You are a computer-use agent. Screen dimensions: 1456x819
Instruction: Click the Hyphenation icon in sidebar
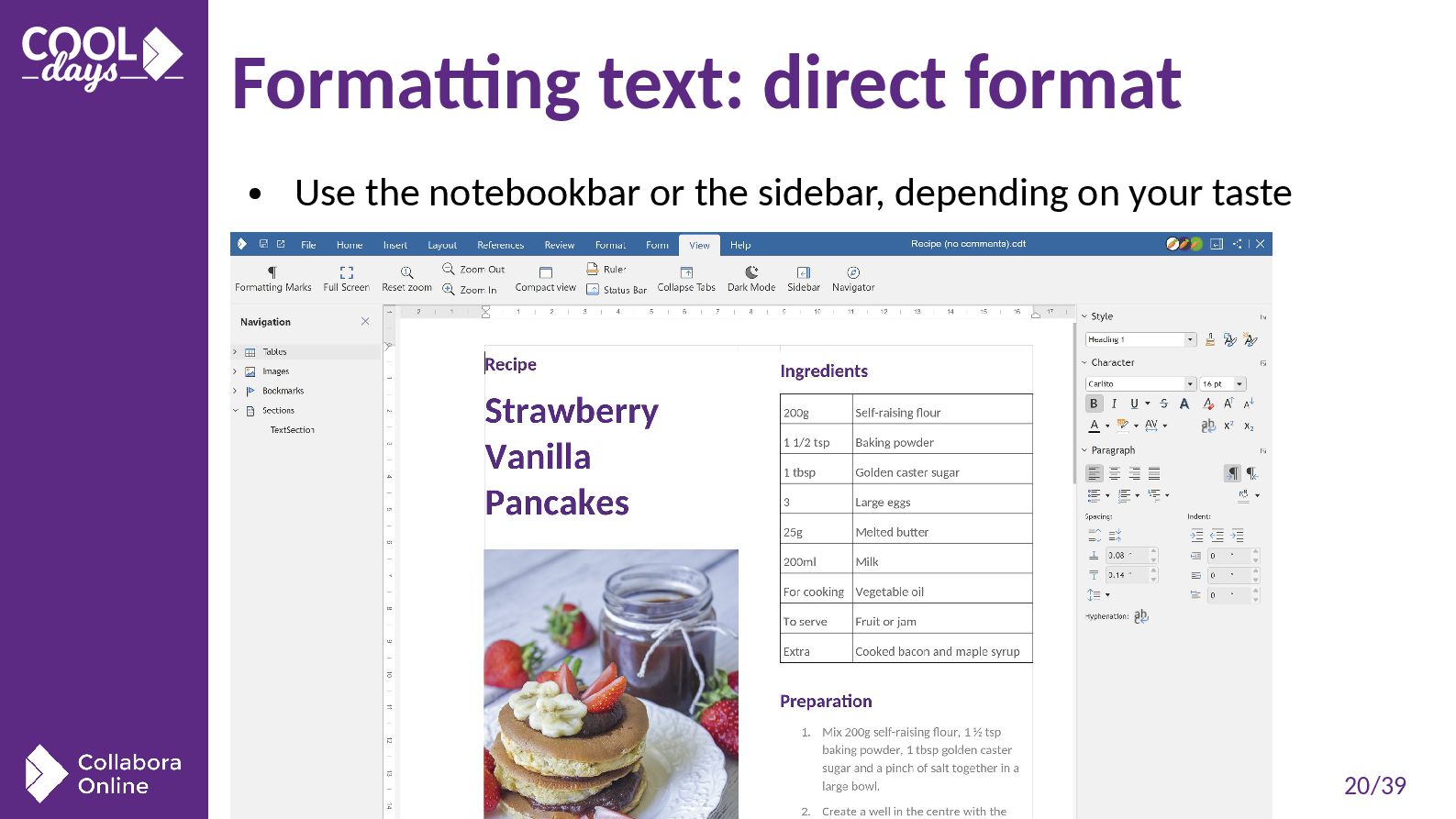coord(1140,616)
